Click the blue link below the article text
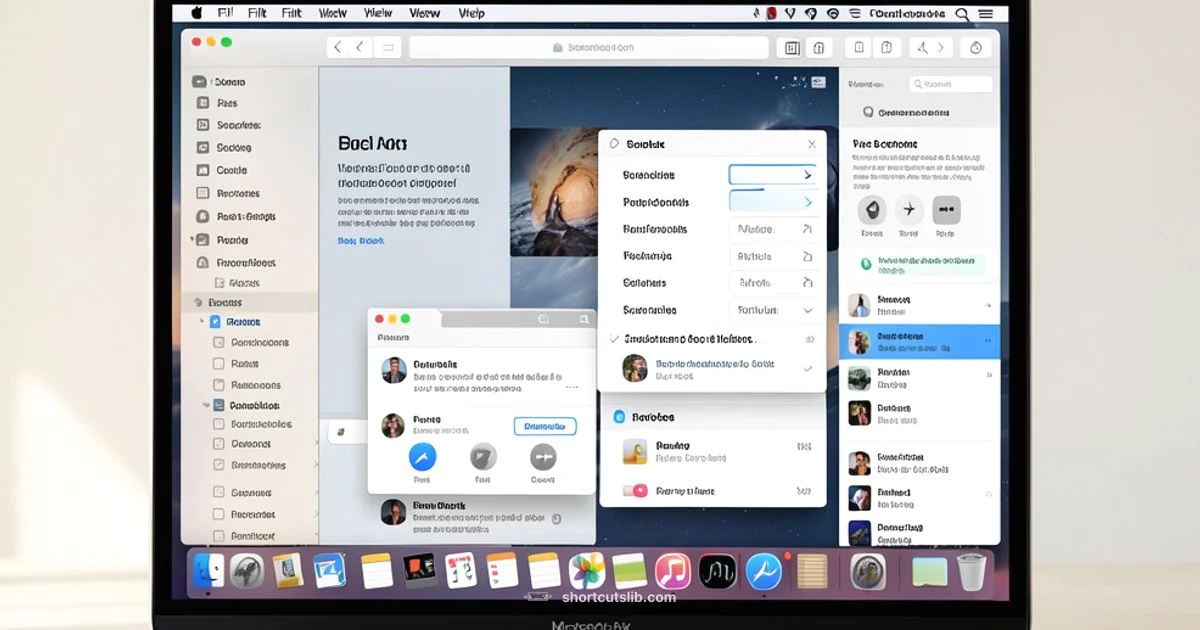This screenshot has width=1200, height=630. [361, 240]
